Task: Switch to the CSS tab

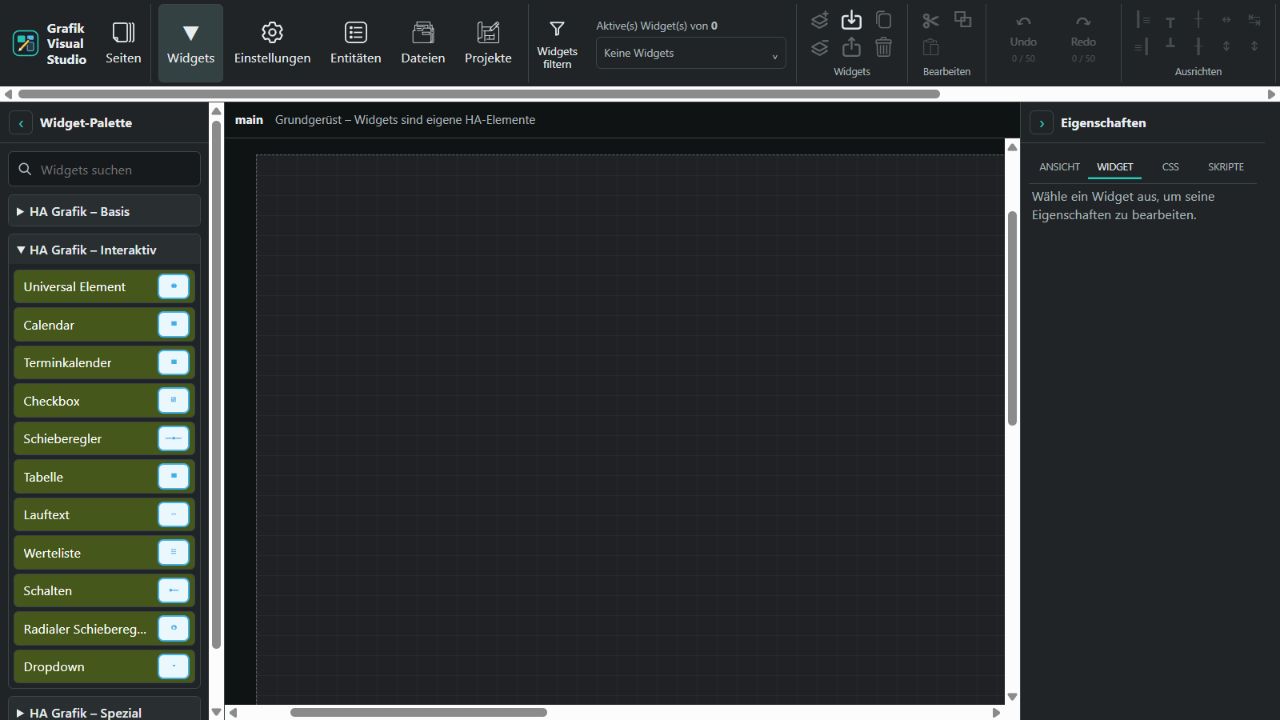Action: [x=1170, y=167]
